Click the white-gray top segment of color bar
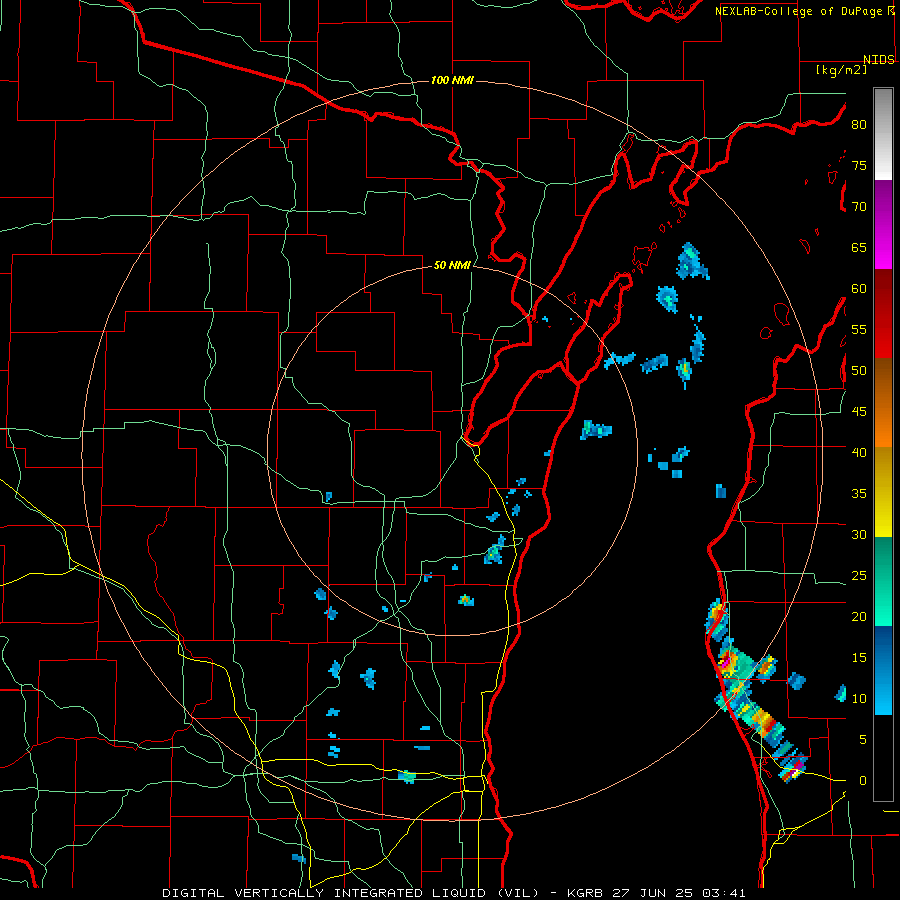 pos(883,134)
